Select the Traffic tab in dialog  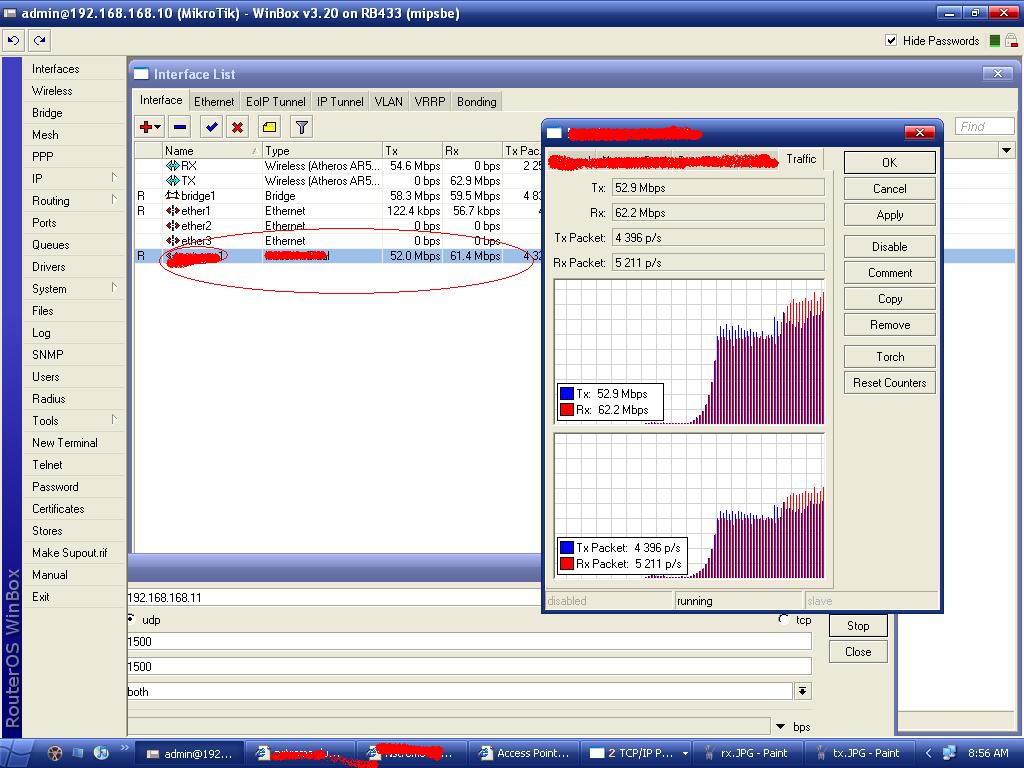[x=801, y=159]
